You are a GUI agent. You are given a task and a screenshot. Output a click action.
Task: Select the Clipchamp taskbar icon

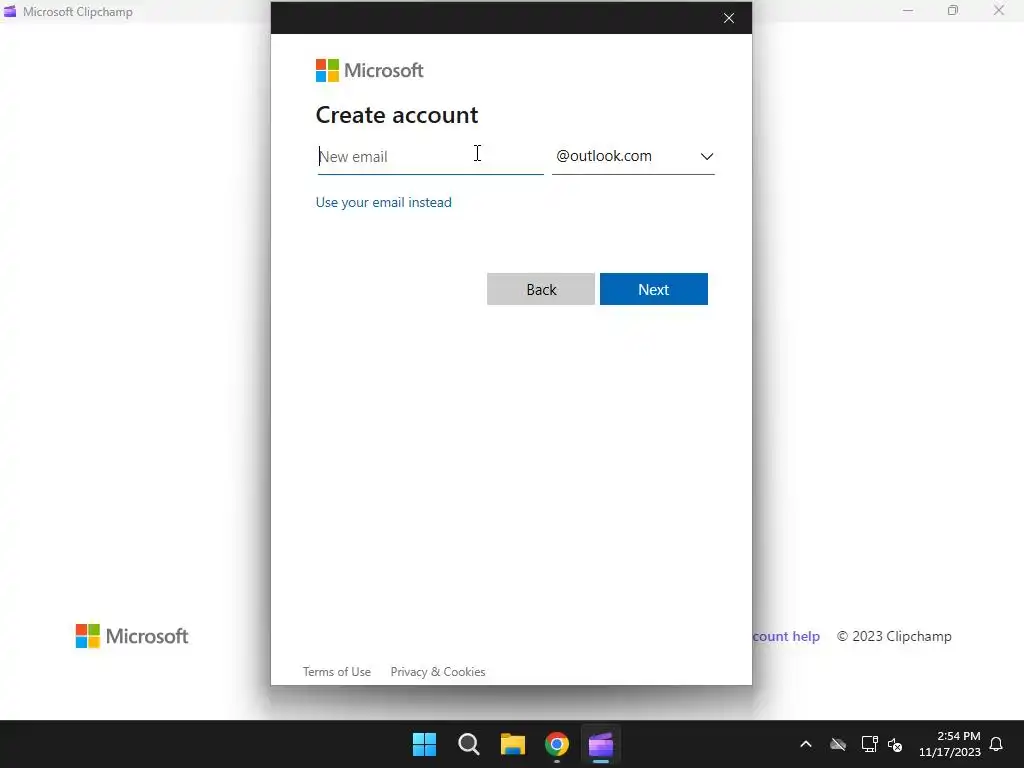point(601,744)
